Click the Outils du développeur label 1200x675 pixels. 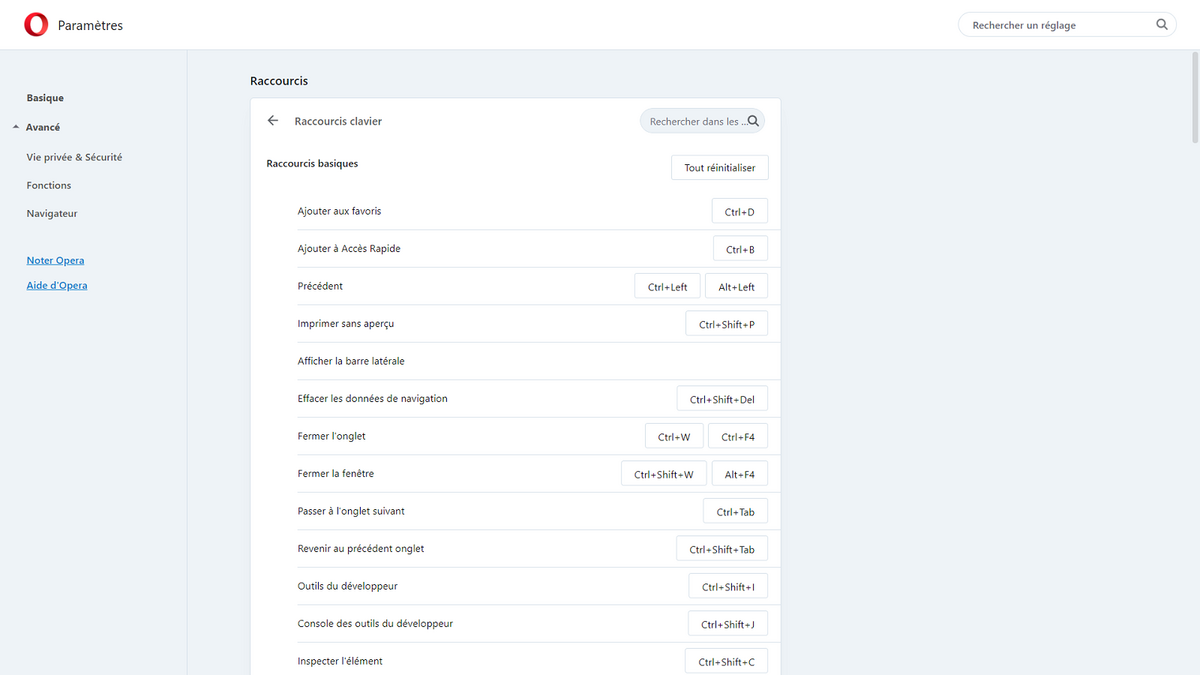347,586
